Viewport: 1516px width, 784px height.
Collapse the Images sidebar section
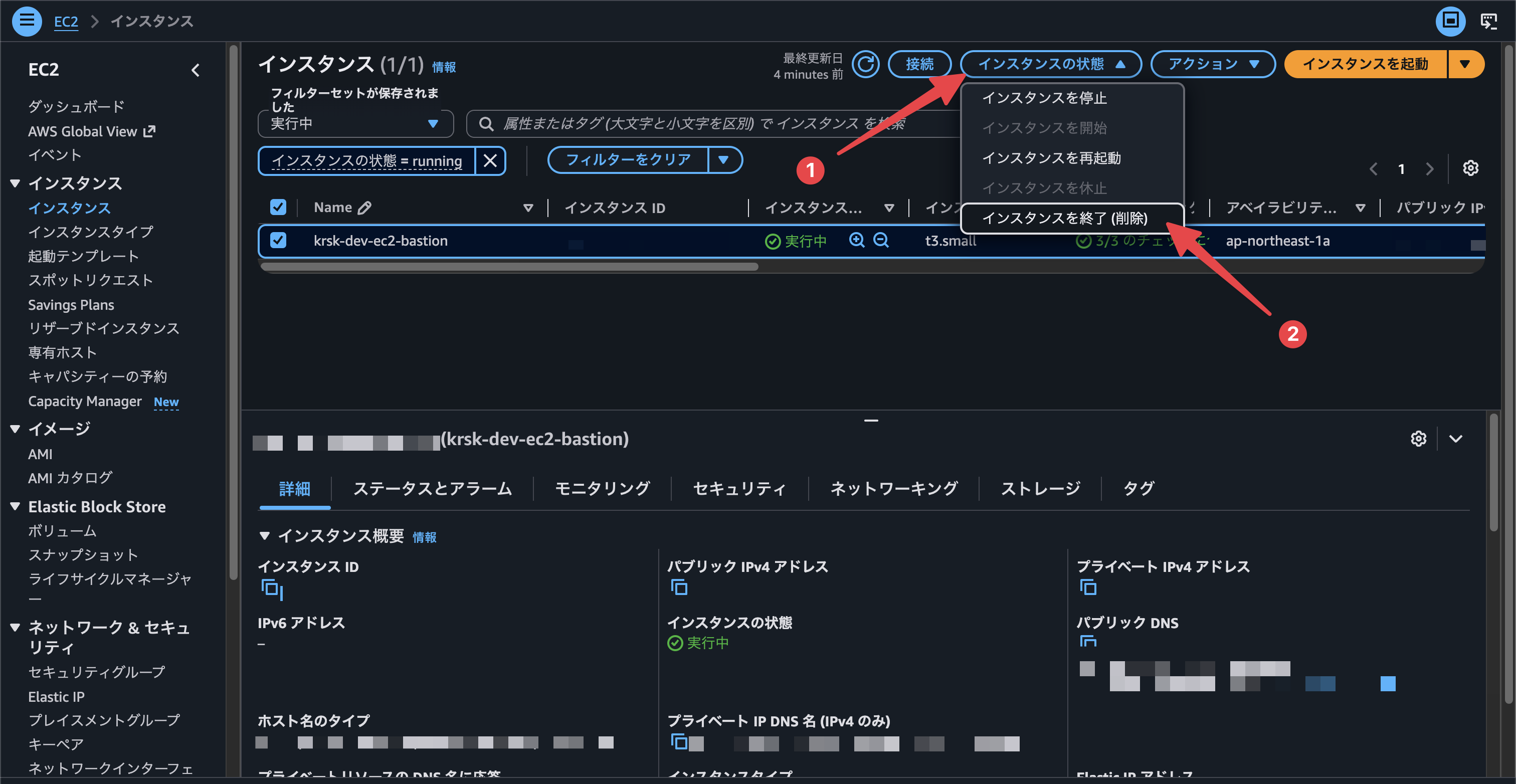(16, 429)
